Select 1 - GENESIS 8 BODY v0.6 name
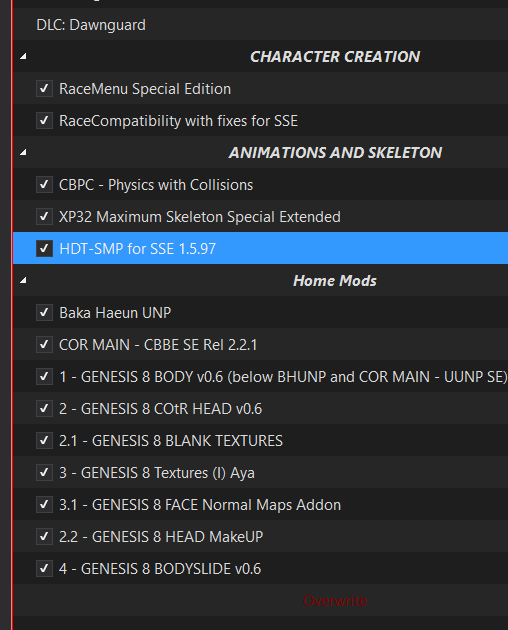The height and width of the screenshot is (630, 508). click(283, 377)
